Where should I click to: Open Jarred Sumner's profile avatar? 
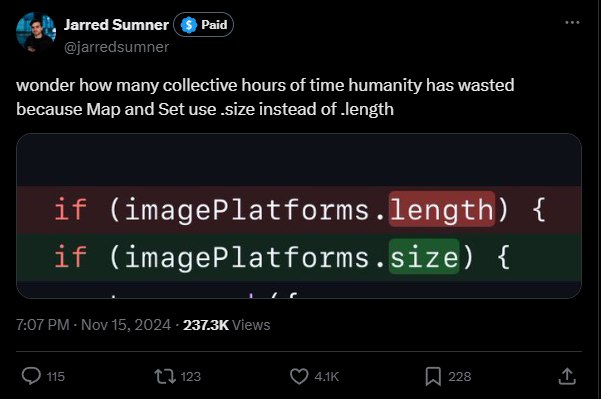click(36, 32)
